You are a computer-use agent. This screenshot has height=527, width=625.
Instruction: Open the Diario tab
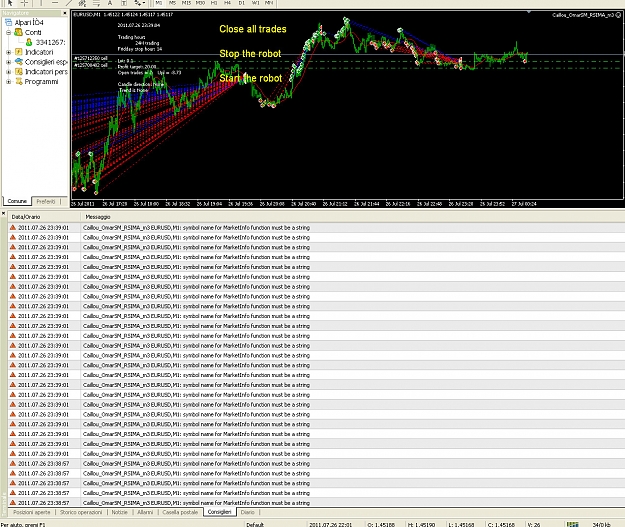coord(248,512)
